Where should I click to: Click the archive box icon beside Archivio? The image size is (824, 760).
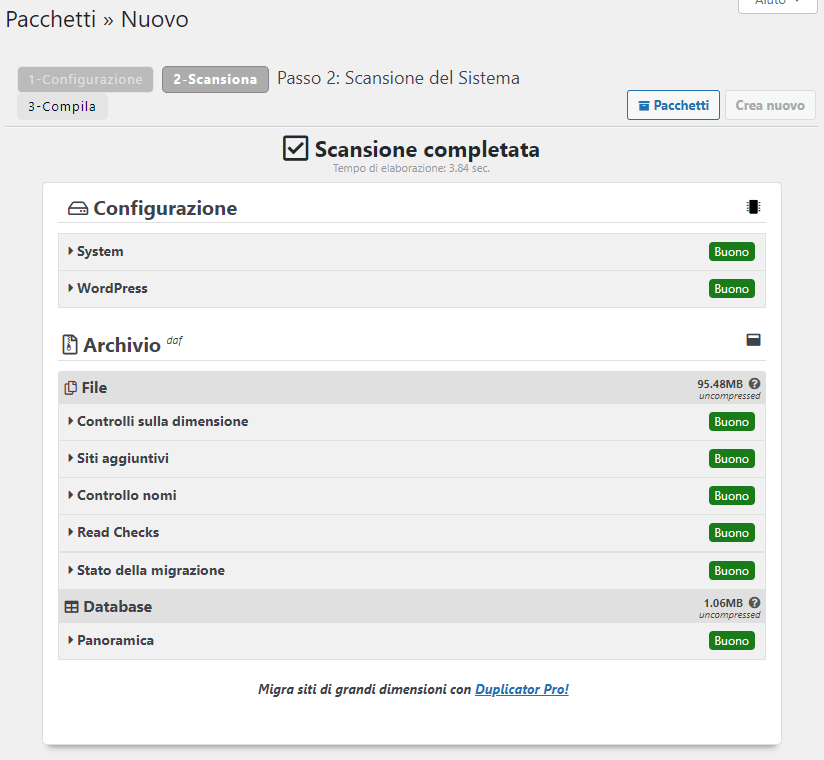[x=753, y=340]
